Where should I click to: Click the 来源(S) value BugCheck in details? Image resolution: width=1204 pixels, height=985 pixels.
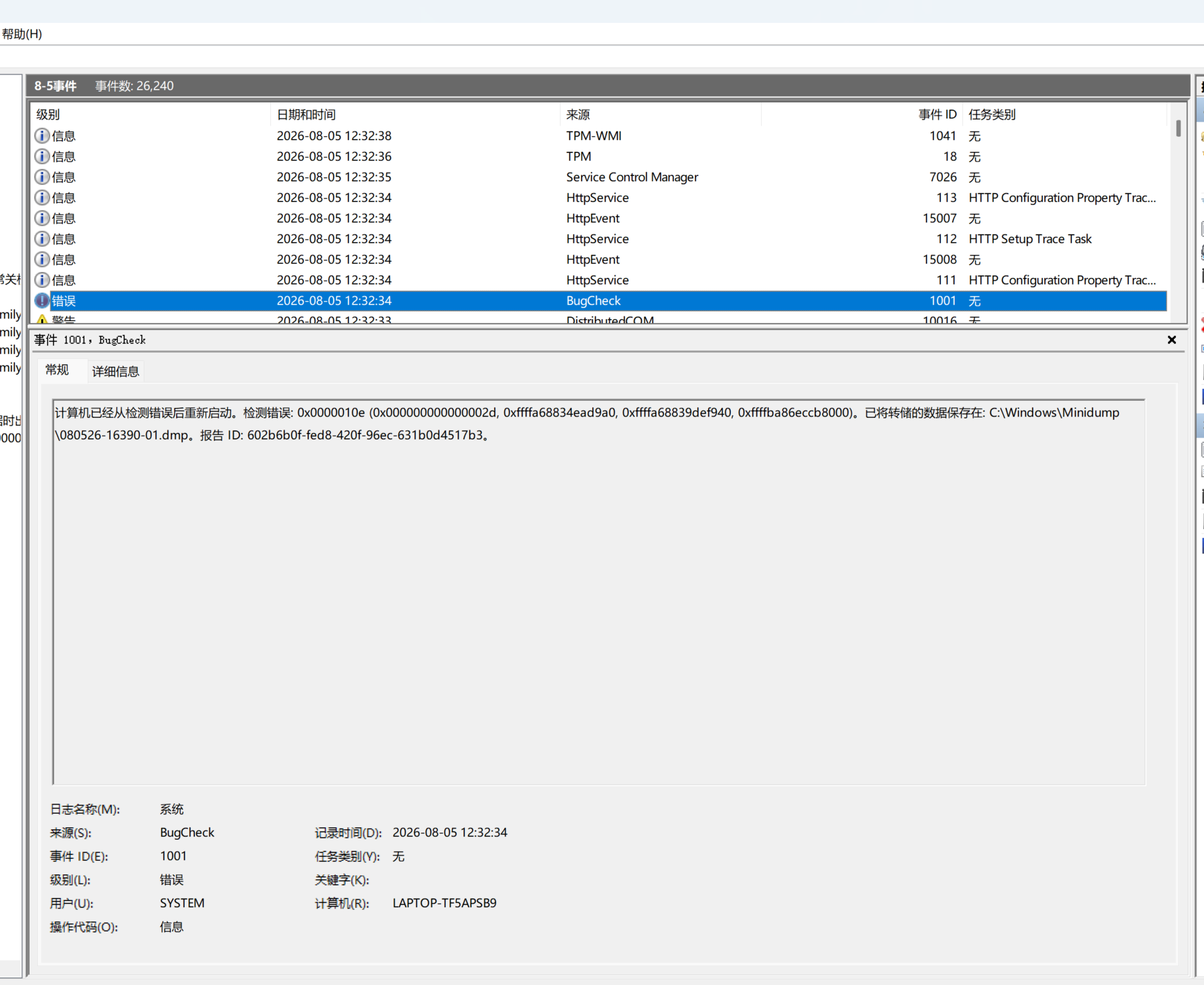(187, 833)
